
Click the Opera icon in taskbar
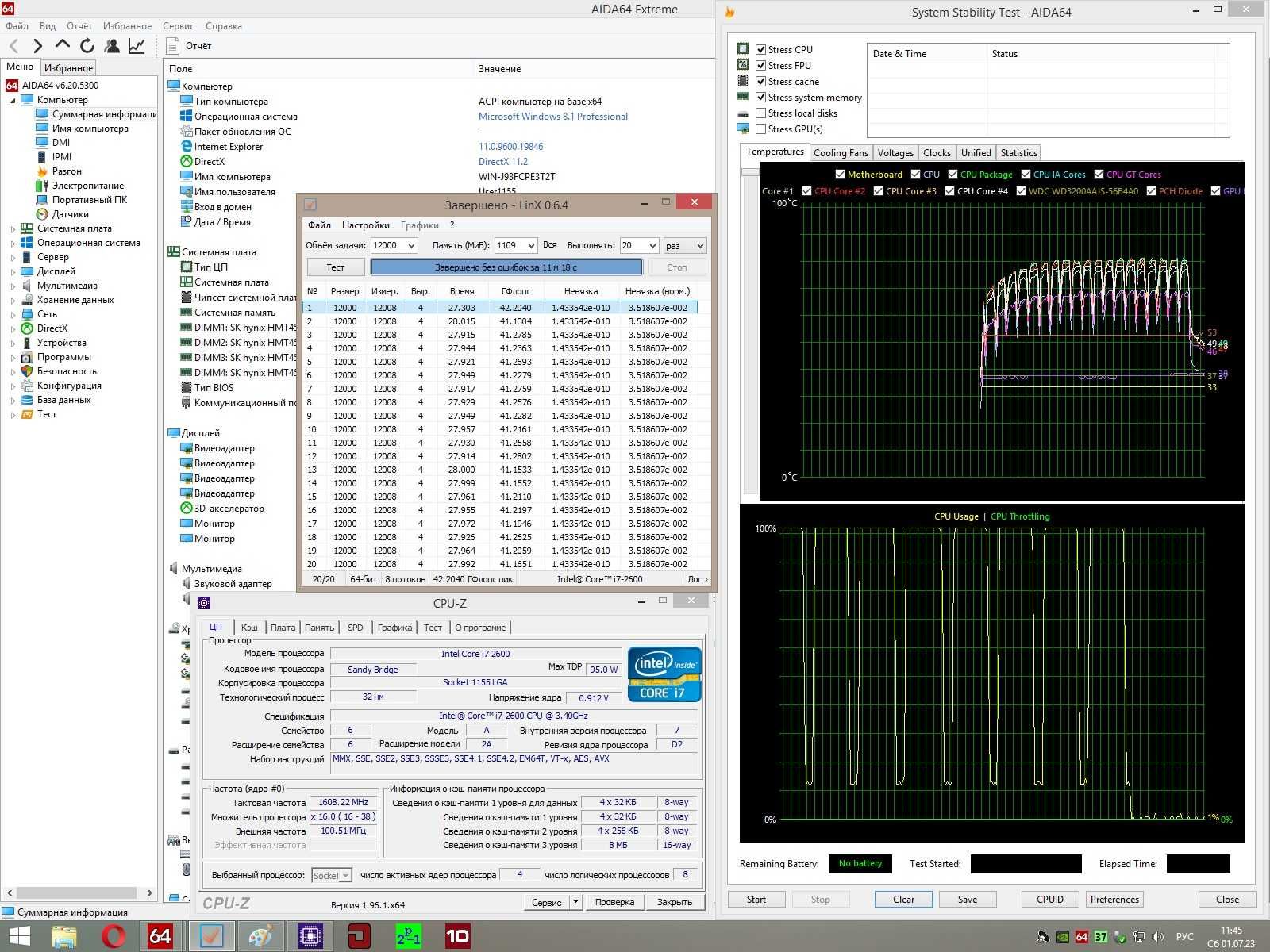[114, 936]
